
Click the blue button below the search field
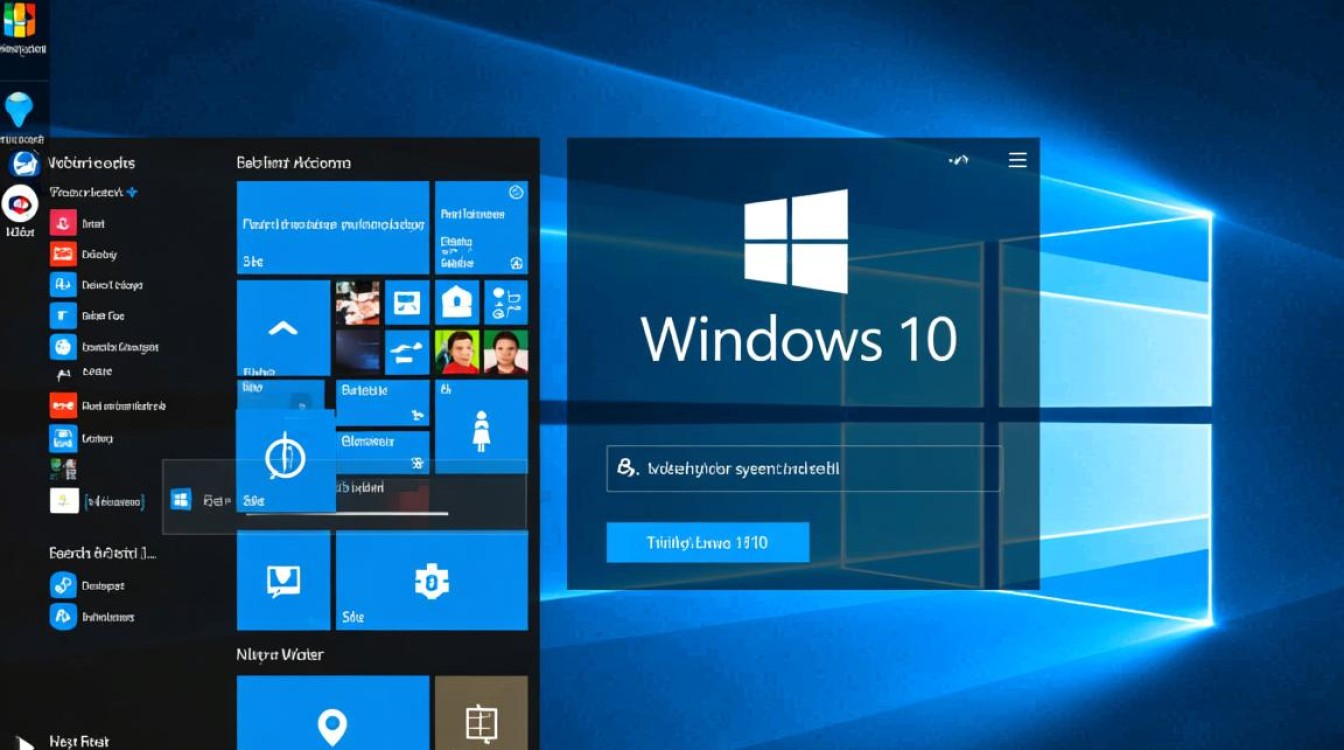point(707,542)
